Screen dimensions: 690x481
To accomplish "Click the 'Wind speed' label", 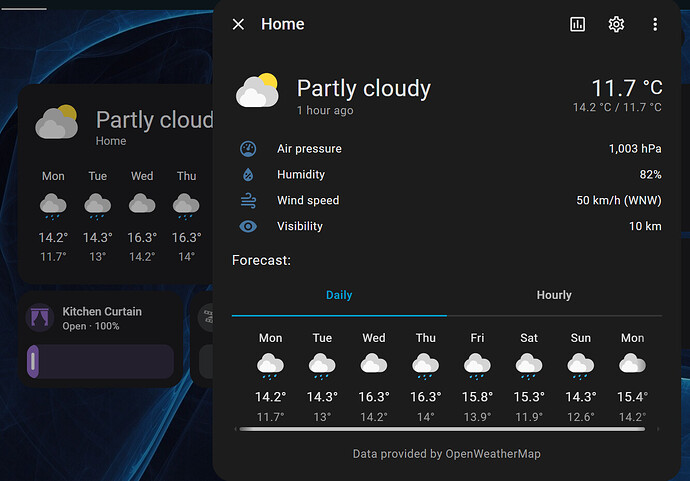I will 308,200.
